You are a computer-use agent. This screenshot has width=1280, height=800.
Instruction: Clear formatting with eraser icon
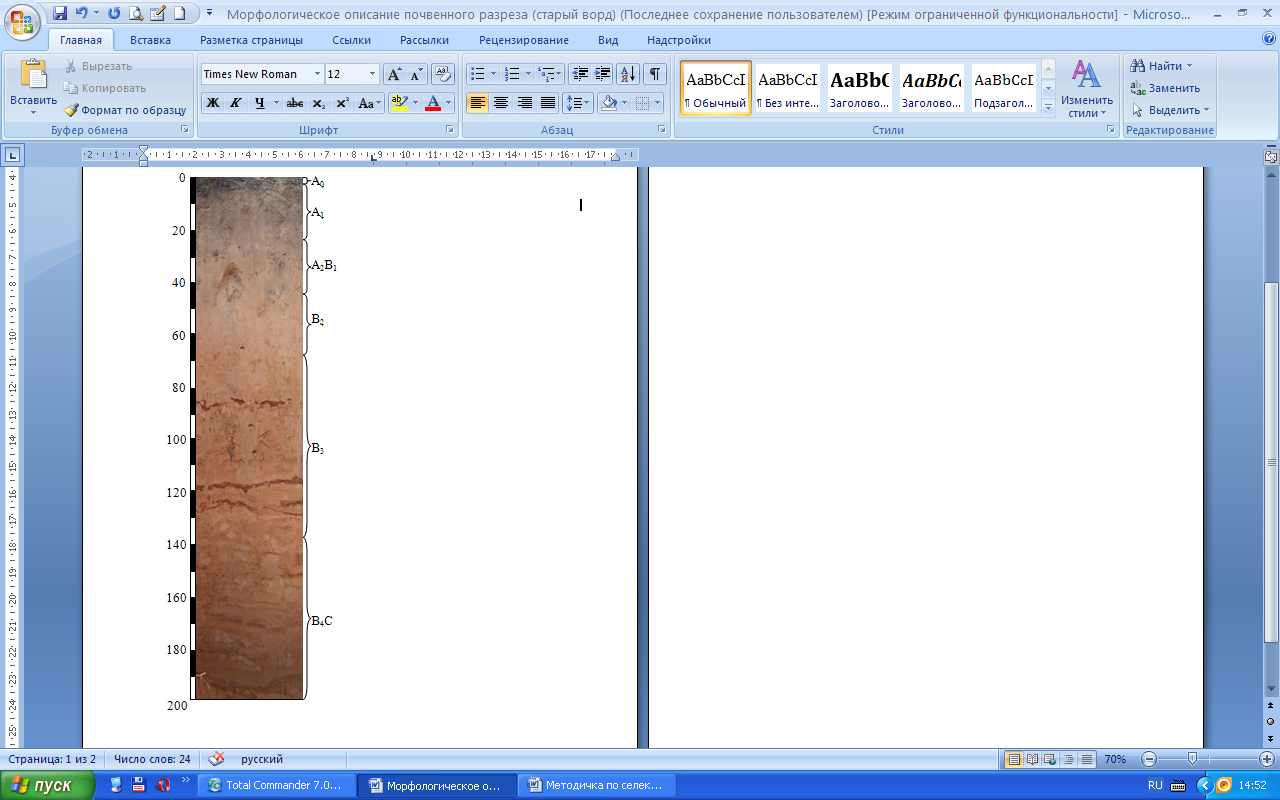(442, 74)
